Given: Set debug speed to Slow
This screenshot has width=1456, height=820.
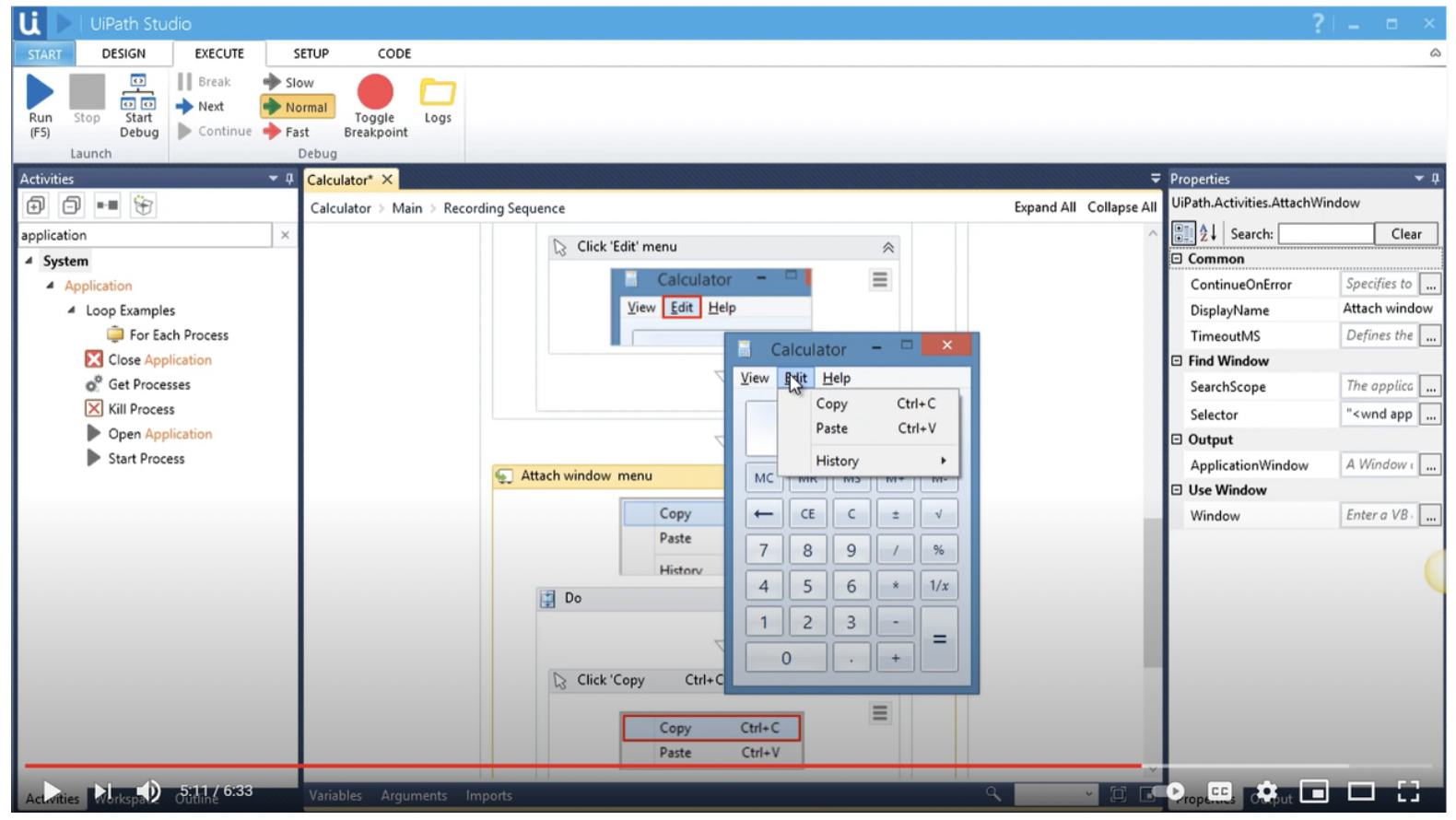Looking at the screenshot, I should (x=289, y=82).
